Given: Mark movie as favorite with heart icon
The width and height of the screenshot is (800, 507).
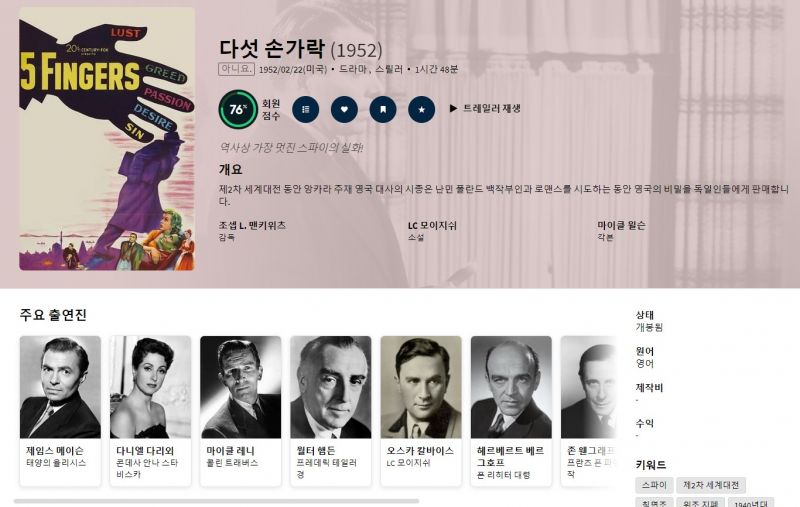Looking at the screenshot, I should click(344, 109).
